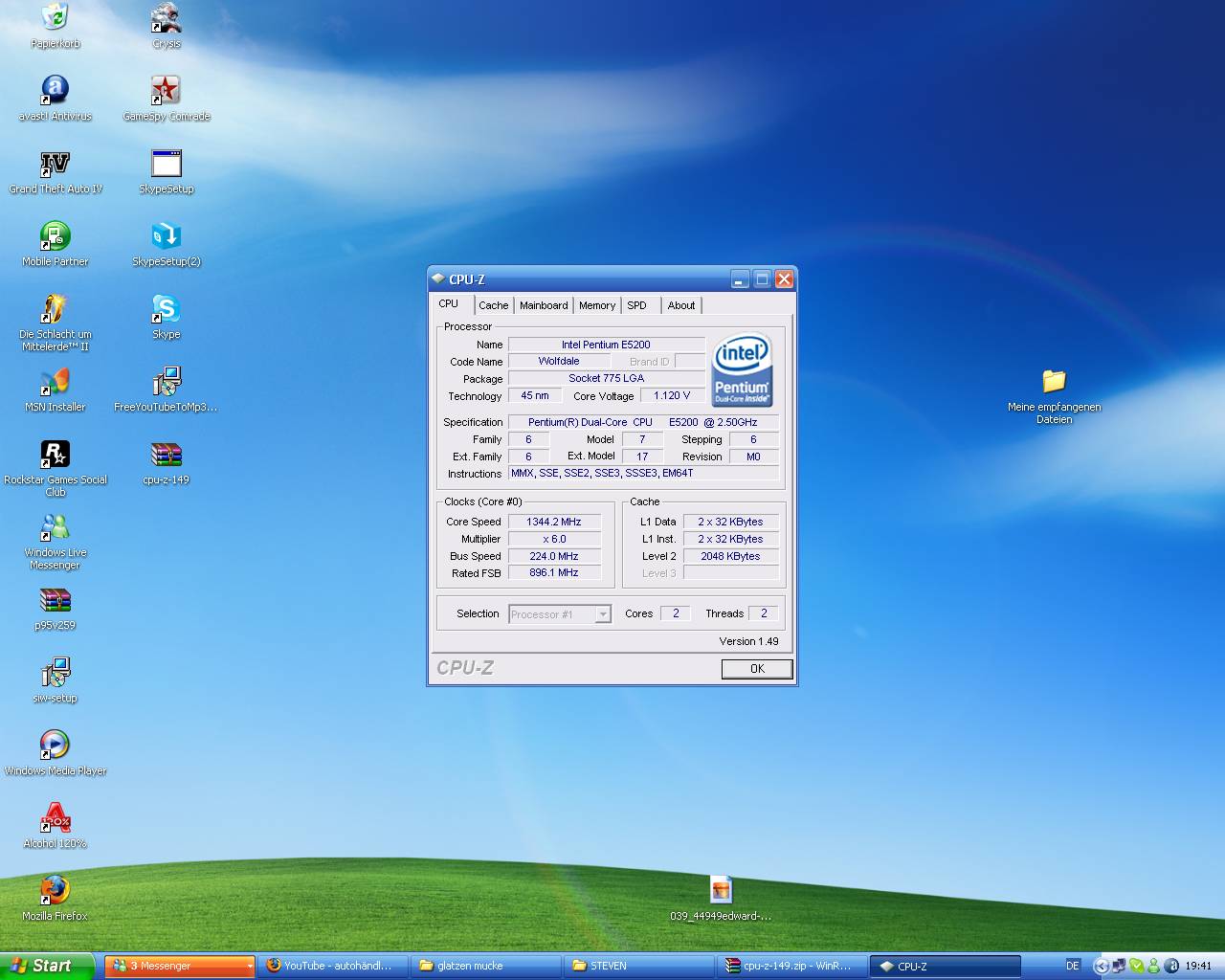Click the Package value Socket 775 LGA
1225x980 pixels.
click(606, 378)
